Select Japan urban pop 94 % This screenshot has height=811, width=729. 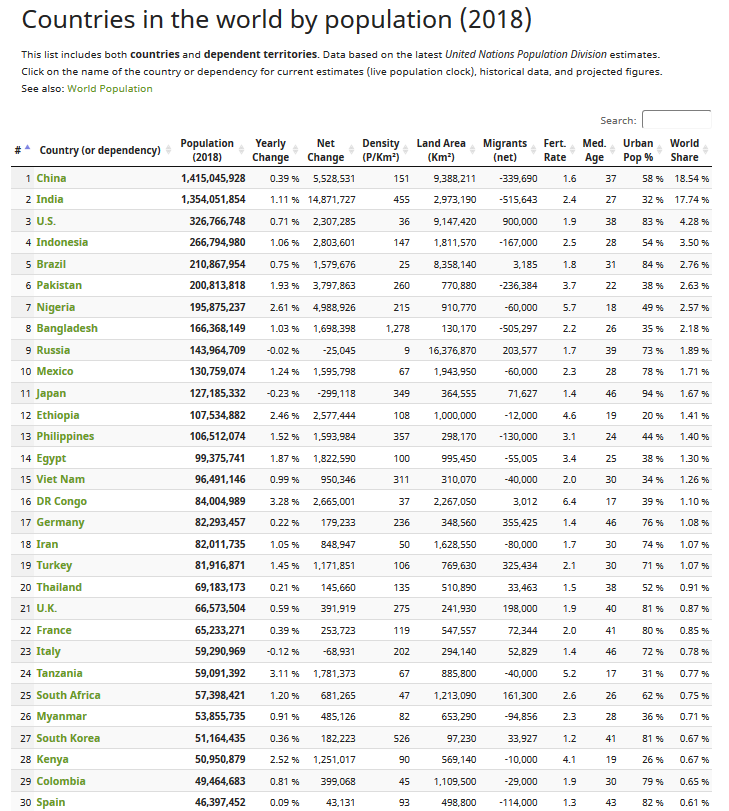(x=652, y=394)
